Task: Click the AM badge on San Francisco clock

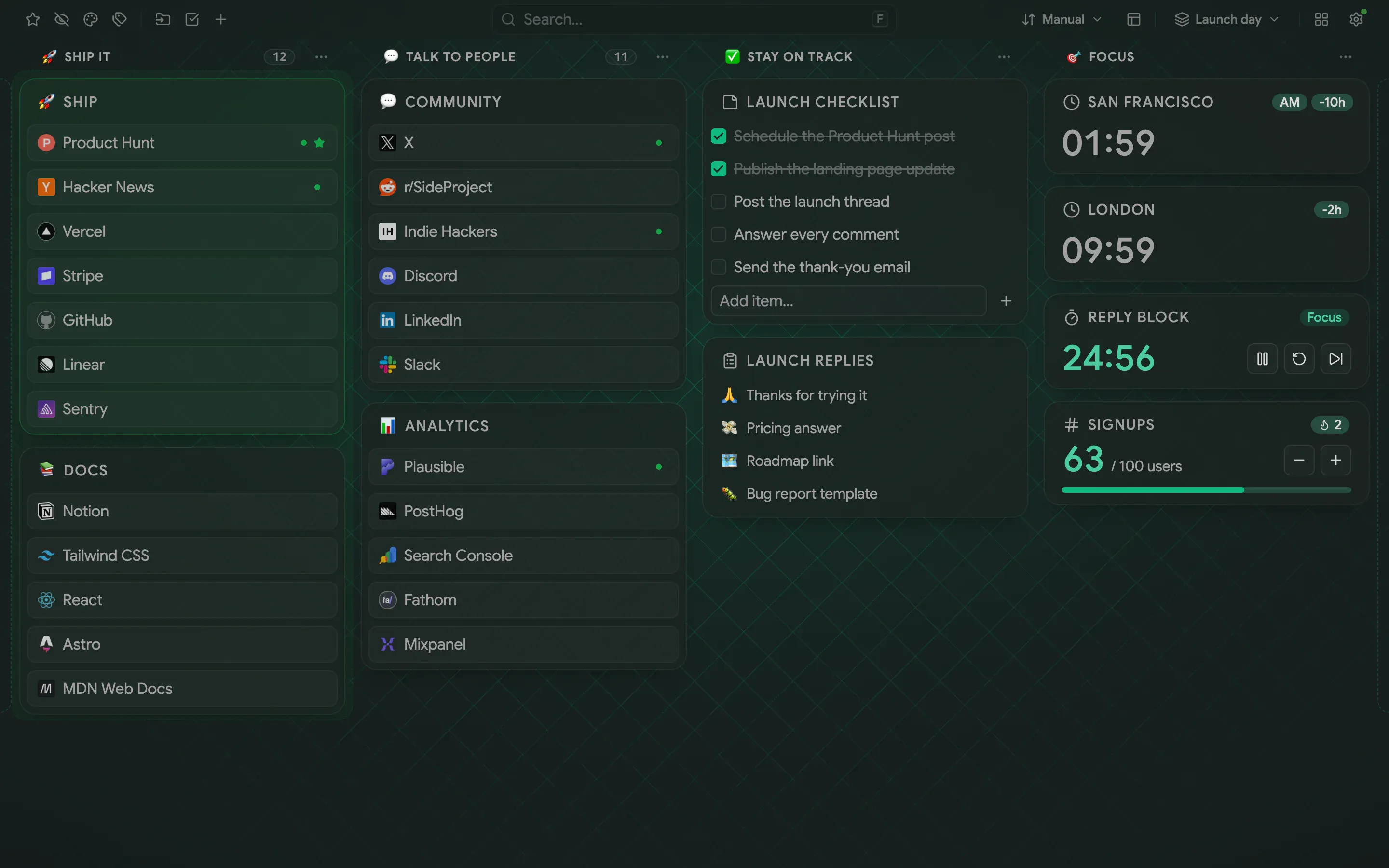Action: tap(1289, 102)
